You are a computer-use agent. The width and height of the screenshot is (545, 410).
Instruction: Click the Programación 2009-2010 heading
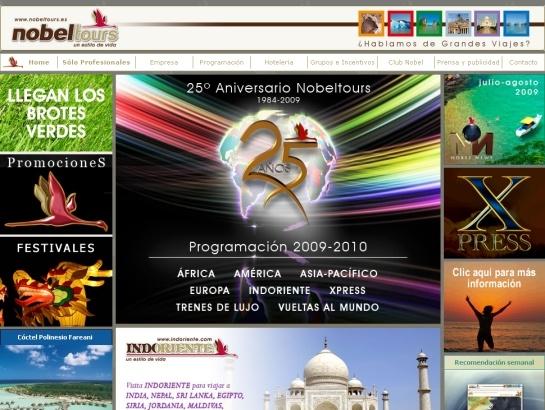point(278,247)
